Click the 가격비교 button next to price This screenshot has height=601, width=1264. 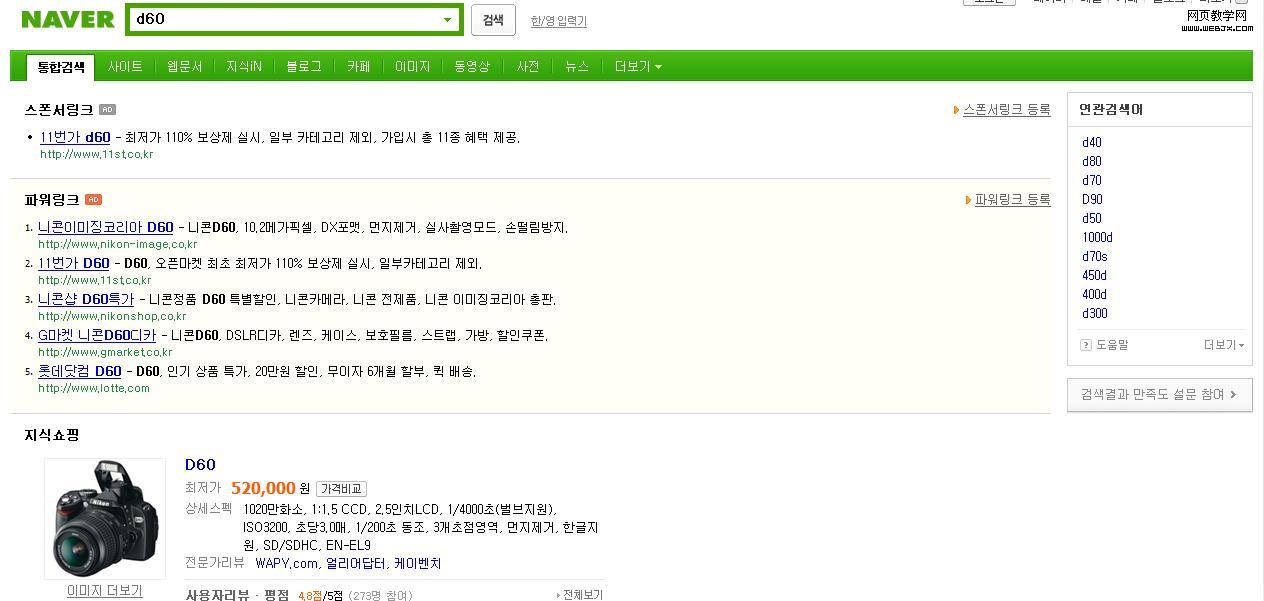click(x=341, y=489)
